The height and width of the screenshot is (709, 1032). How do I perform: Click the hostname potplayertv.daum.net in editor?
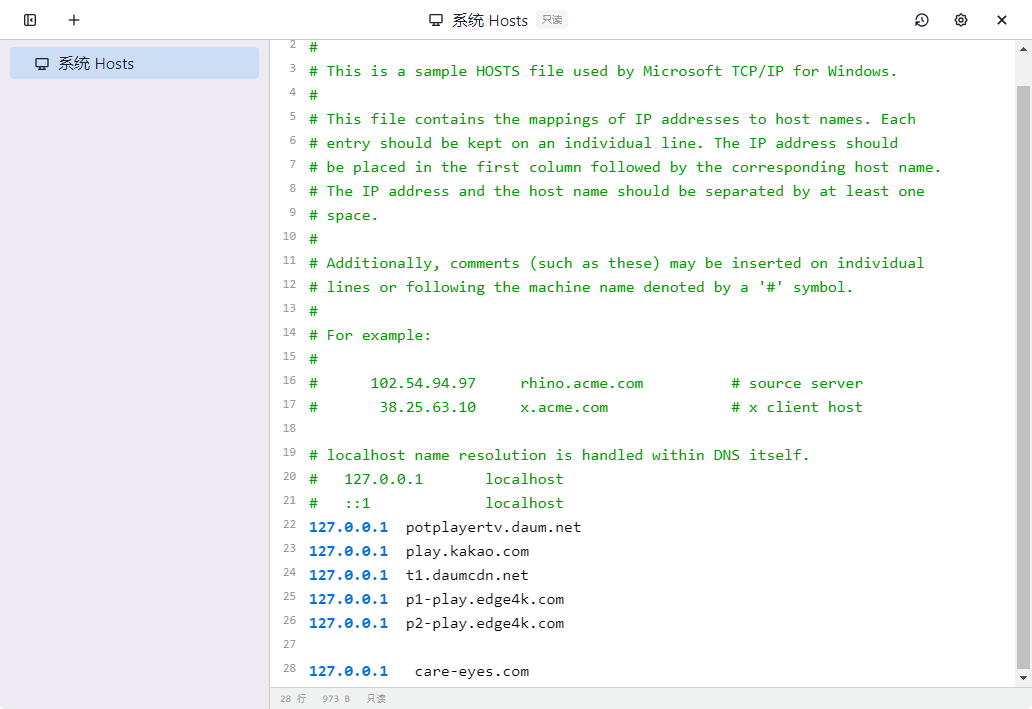(493, 527)
